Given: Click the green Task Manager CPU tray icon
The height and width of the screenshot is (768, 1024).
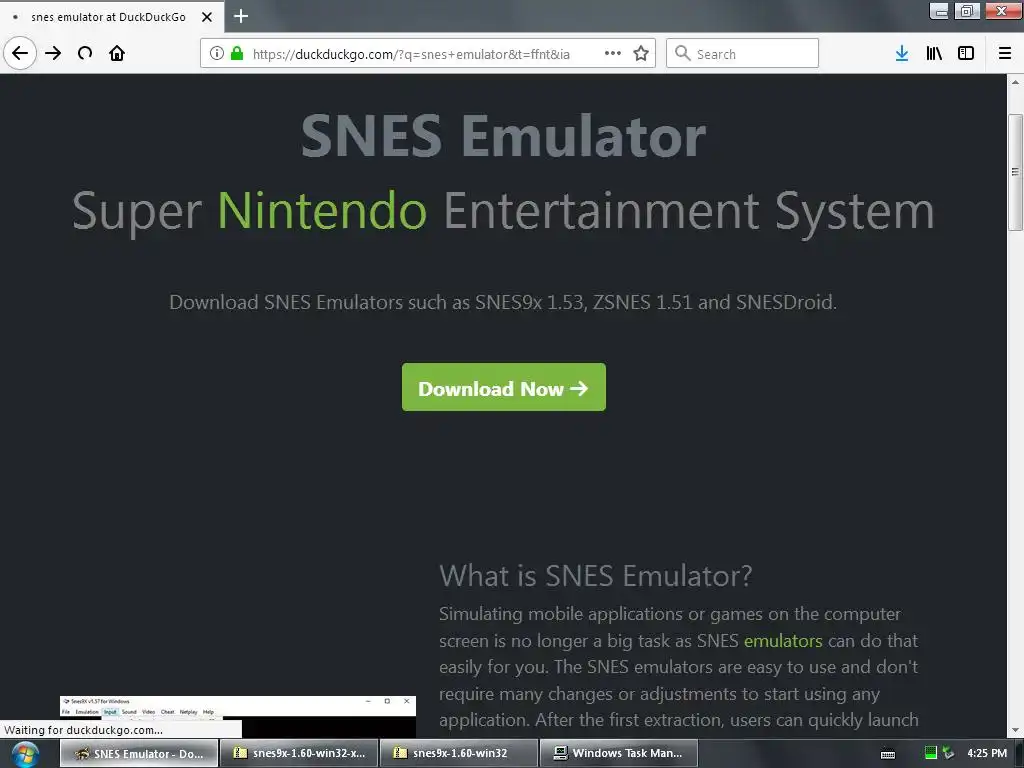Looking at the screenshot, I should pyautogui.click(x=931, y=753).
